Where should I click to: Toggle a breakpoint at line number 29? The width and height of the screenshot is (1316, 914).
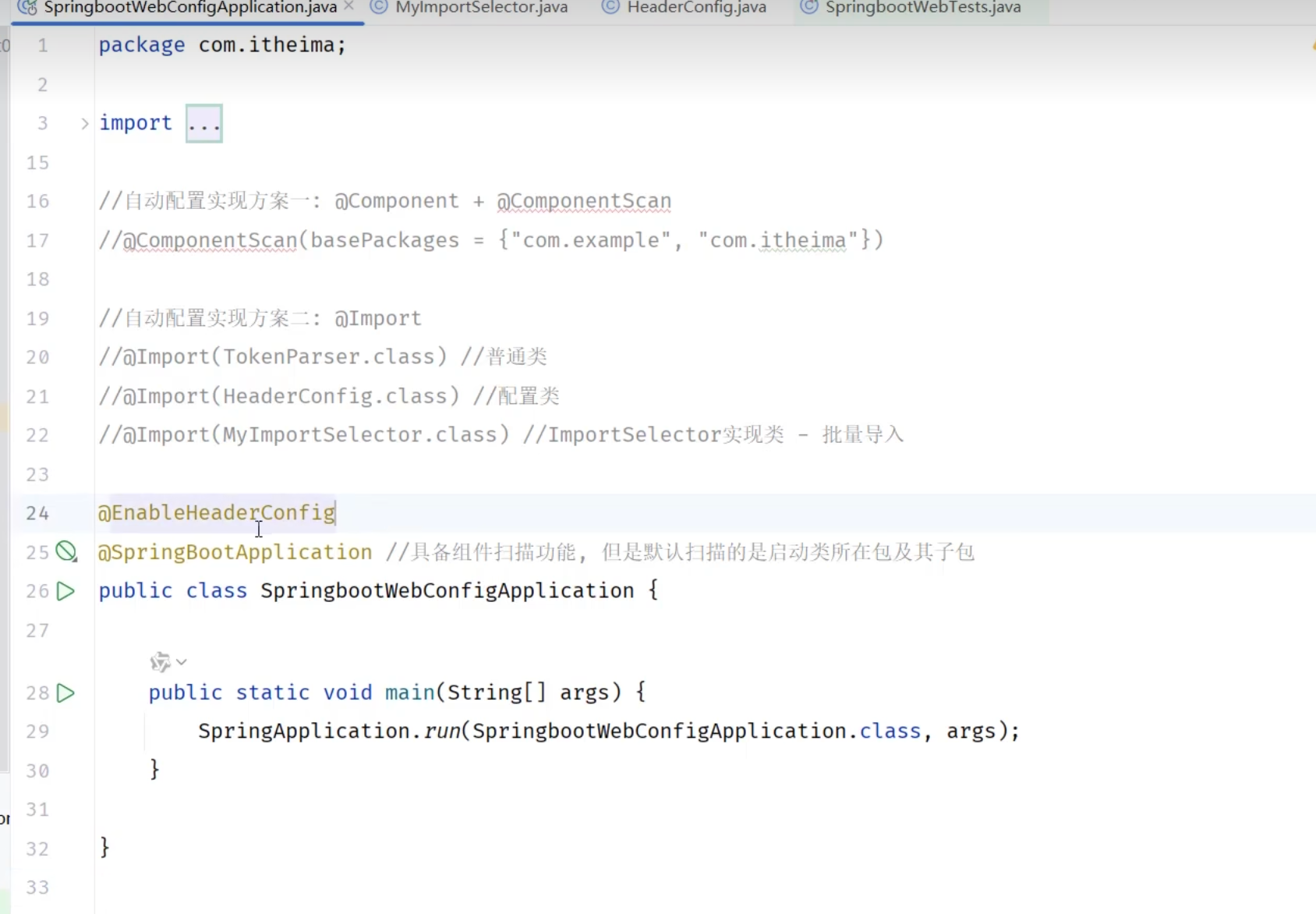pos(37,732)
